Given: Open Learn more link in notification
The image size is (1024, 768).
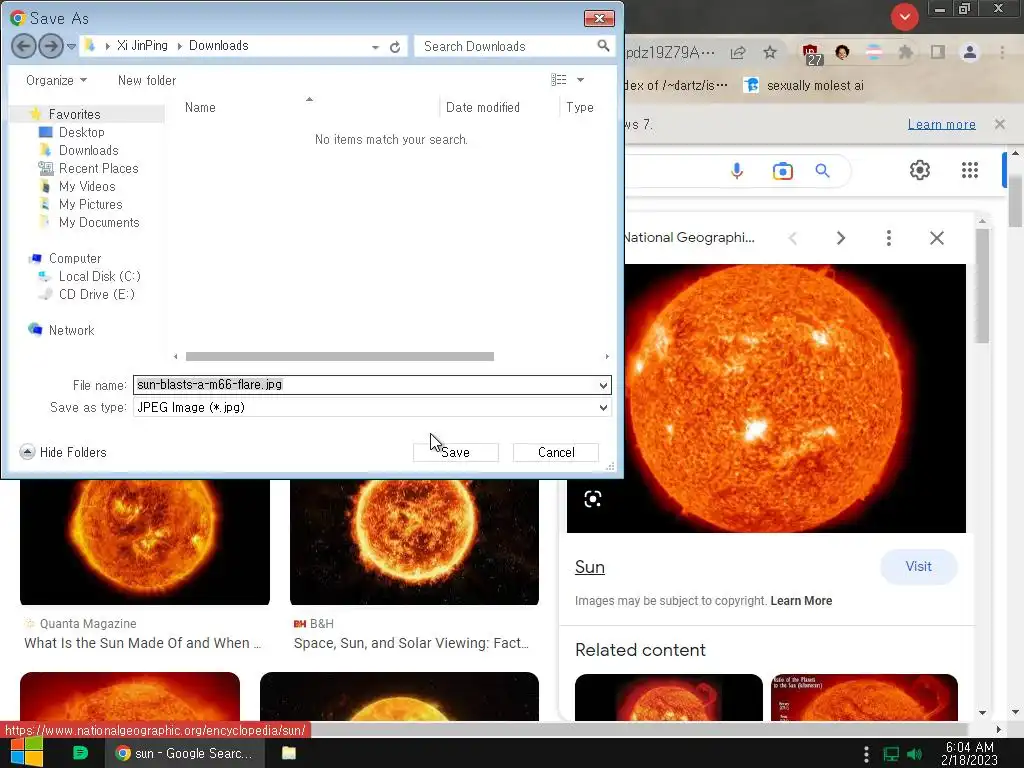Looking at the screenshot, I should (x=941, y=124).
